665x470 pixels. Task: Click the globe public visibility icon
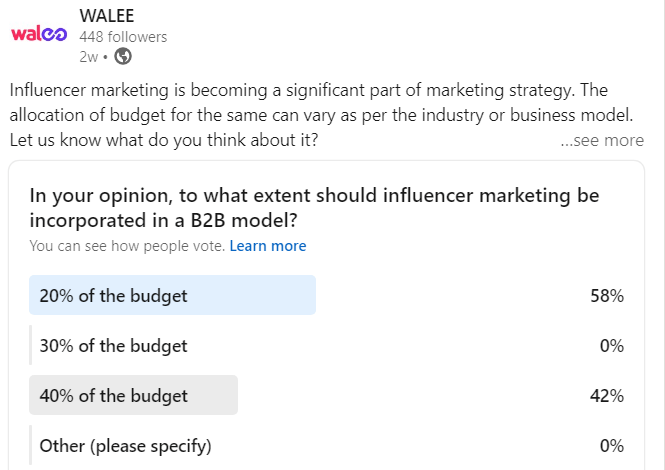click(x=123, y=56)
